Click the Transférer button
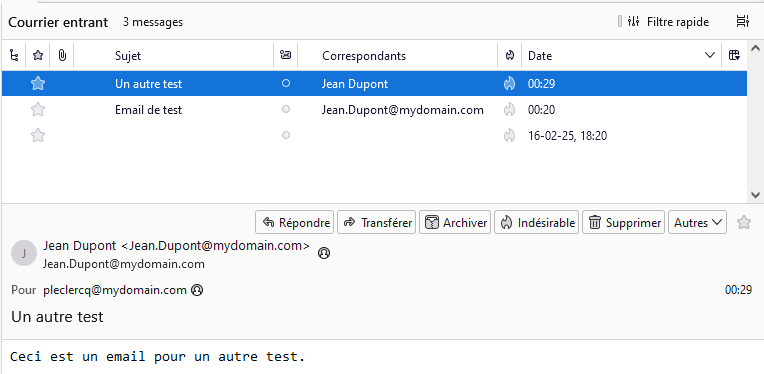Viewport: 764px width, 374px height. click(376, 223)
